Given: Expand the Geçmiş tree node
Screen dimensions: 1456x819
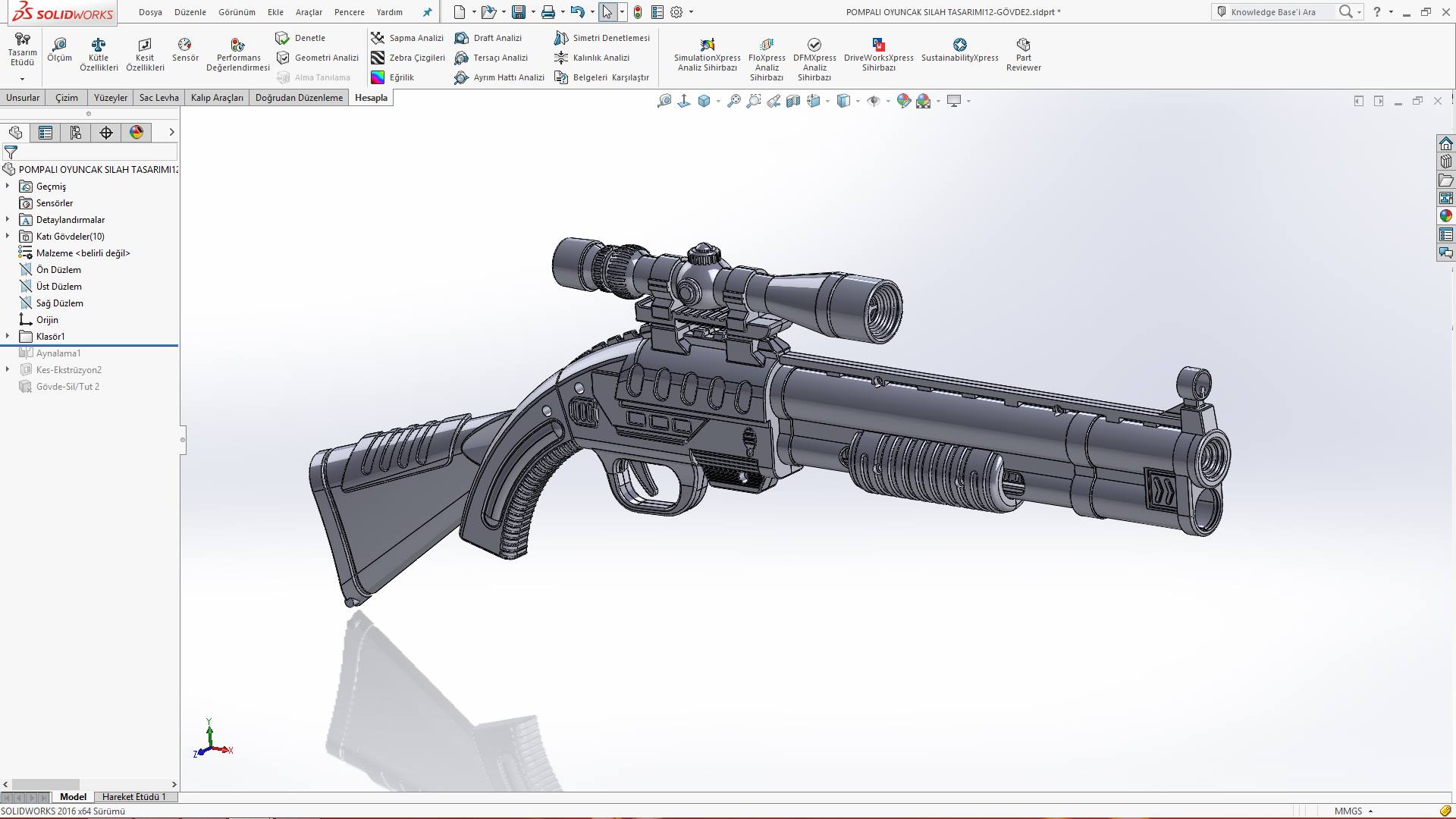Looking at the screenshot, I should [x=8, y=186].
